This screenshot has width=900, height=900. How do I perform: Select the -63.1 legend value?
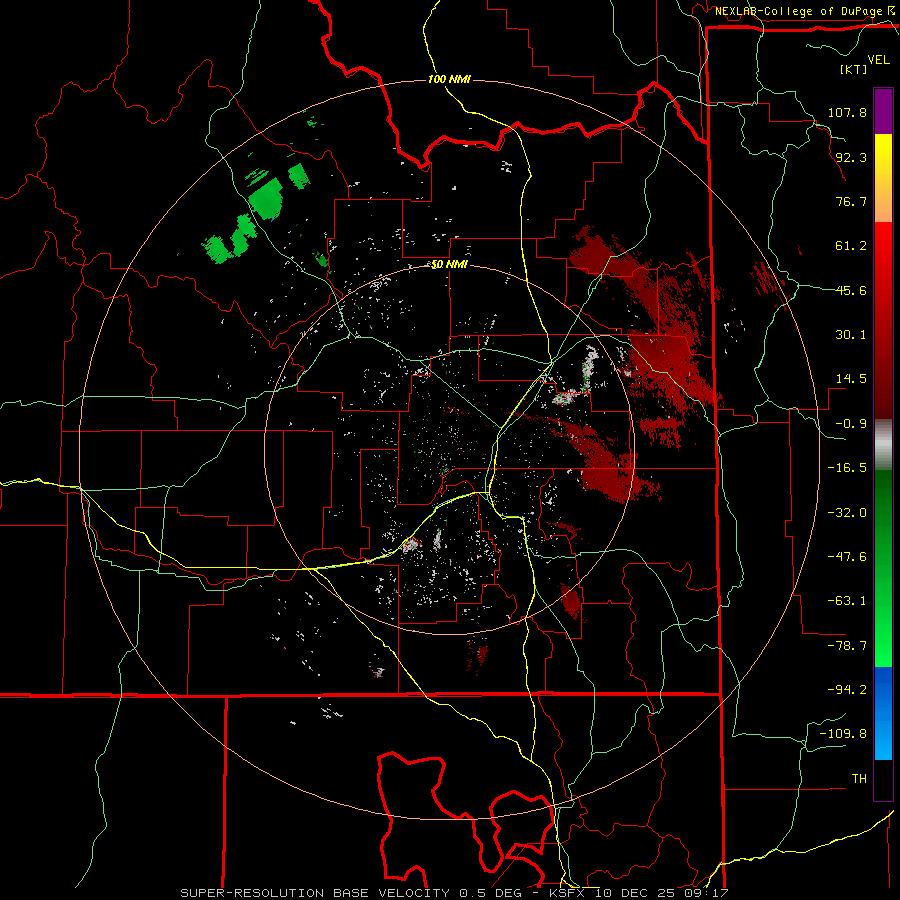847,601
